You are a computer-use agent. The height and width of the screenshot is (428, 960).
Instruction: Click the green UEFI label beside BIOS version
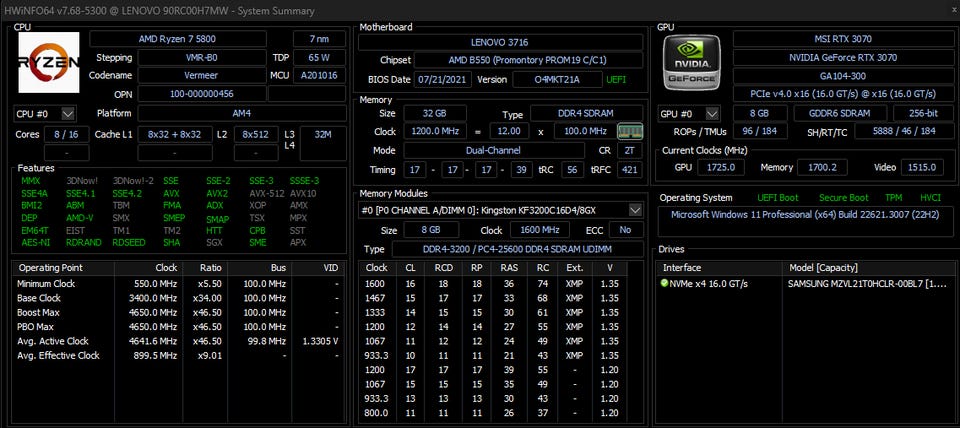(617, 80)
